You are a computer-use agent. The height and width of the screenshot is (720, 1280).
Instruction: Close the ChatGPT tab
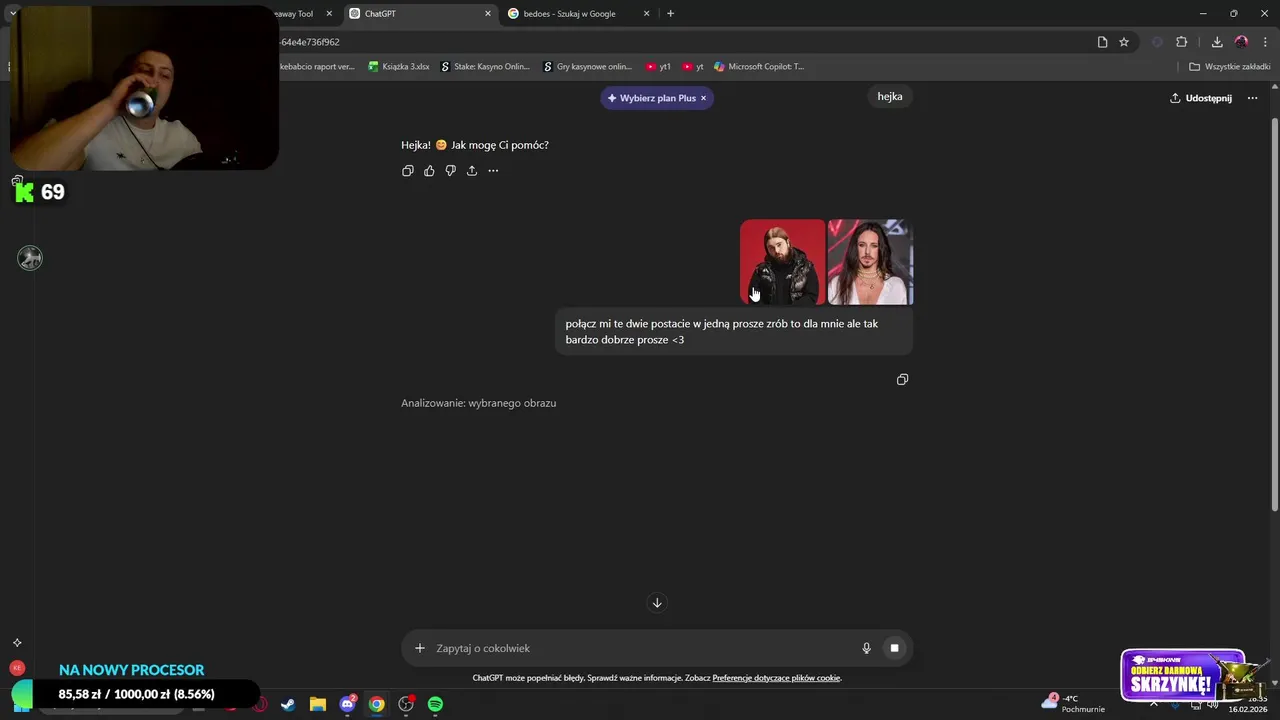[488, 14]
